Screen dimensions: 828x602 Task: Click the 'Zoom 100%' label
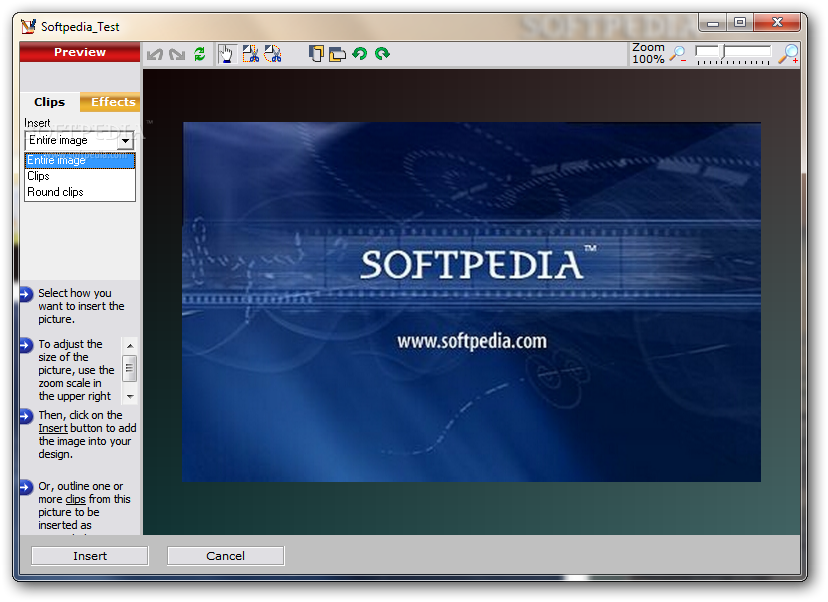click(648, 53)
